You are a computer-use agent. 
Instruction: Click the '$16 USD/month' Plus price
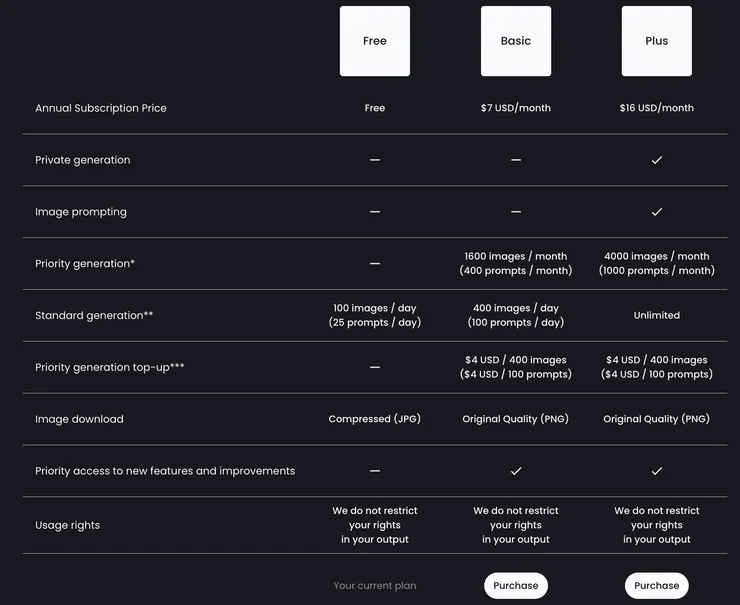[x=656, y=108]
